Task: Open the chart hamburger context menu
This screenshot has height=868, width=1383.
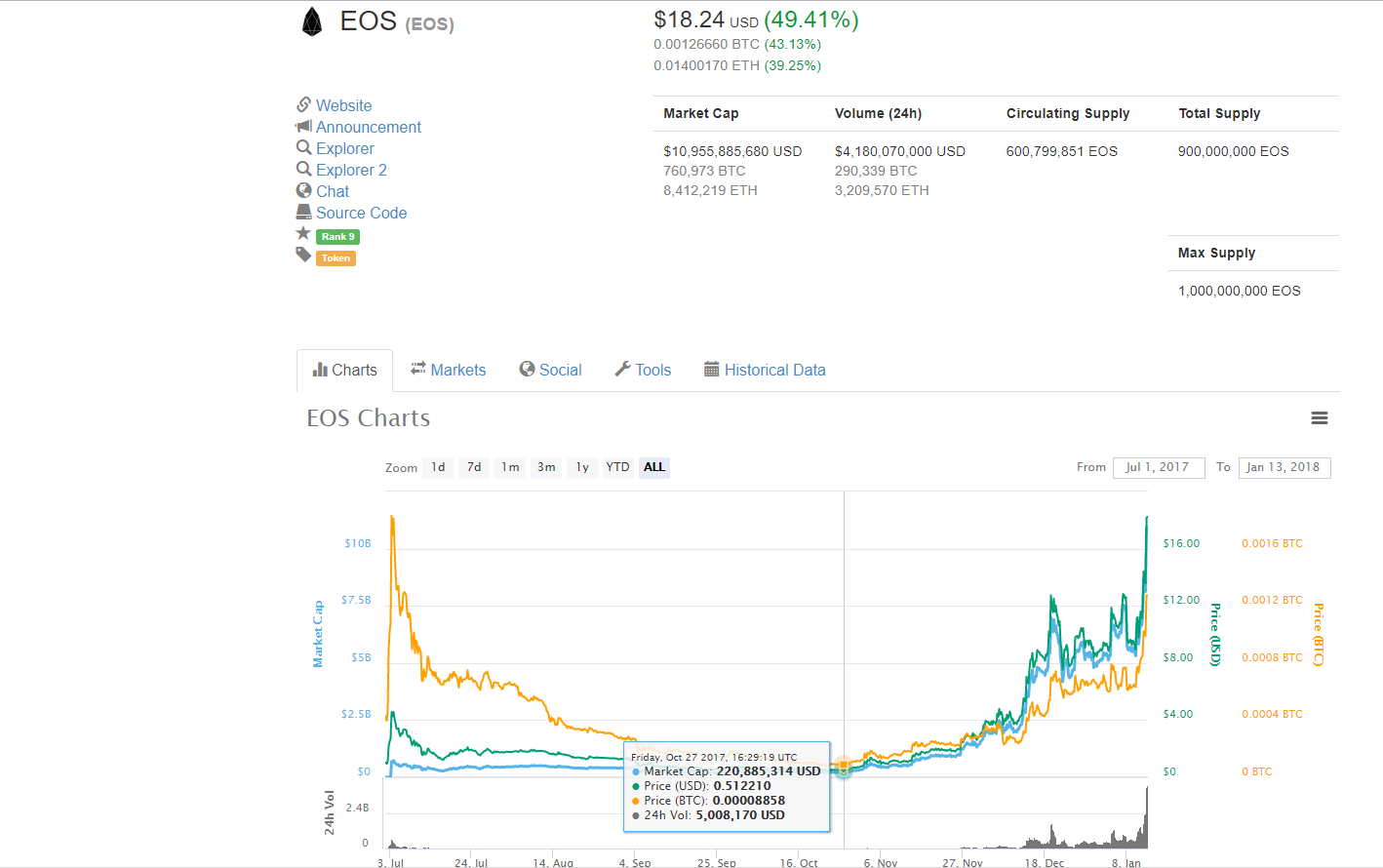Action: coord(1320,418)
